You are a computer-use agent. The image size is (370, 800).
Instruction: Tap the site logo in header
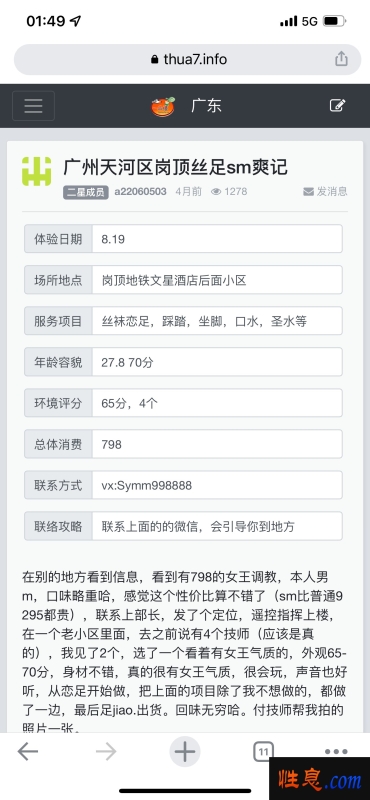coord(163,106)
